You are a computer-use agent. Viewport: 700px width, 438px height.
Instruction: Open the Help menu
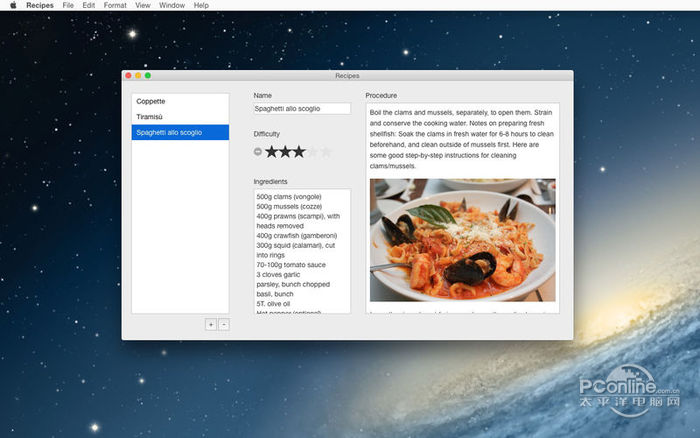point(201,6)
